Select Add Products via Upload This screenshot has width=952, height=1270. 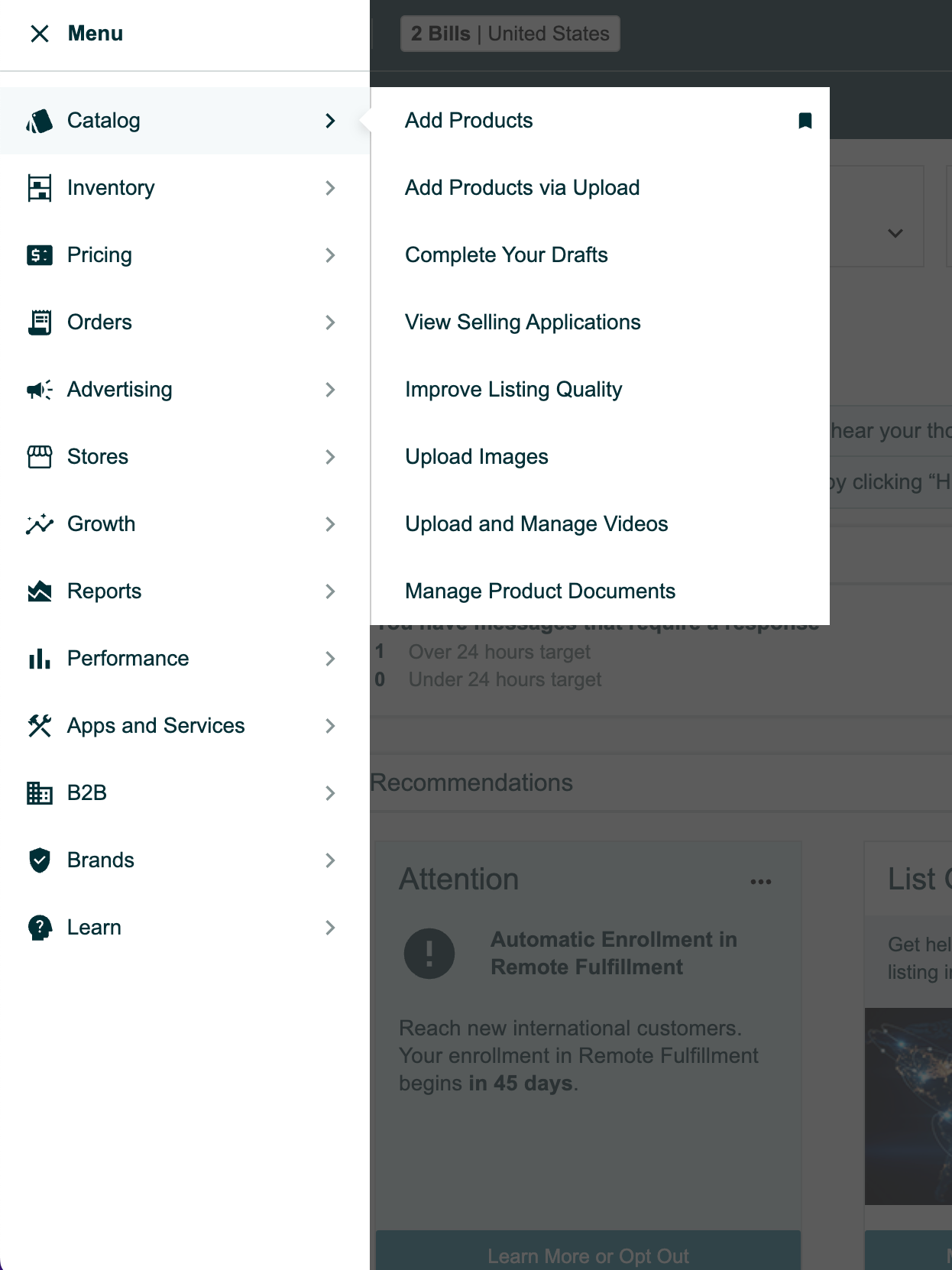click(x=522, y=188)
